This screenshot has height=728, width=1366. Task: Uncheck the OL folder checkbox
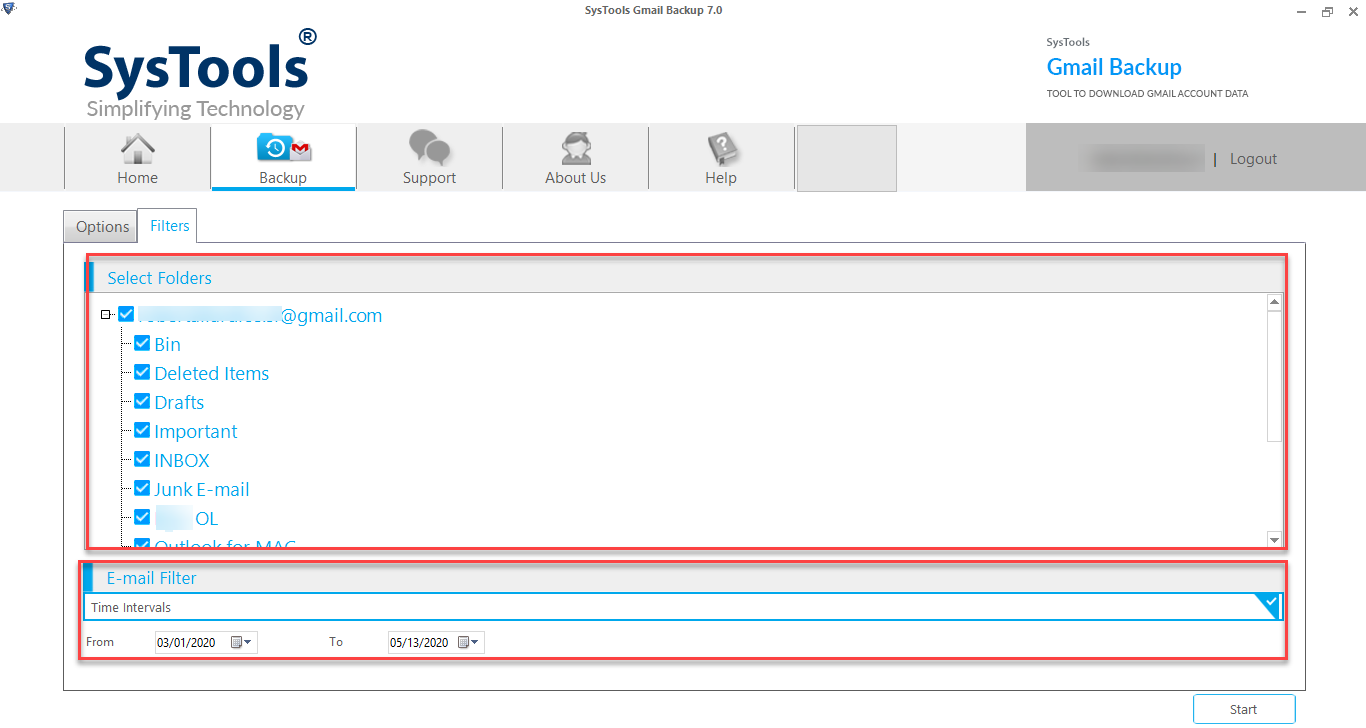tap(142, 518)
